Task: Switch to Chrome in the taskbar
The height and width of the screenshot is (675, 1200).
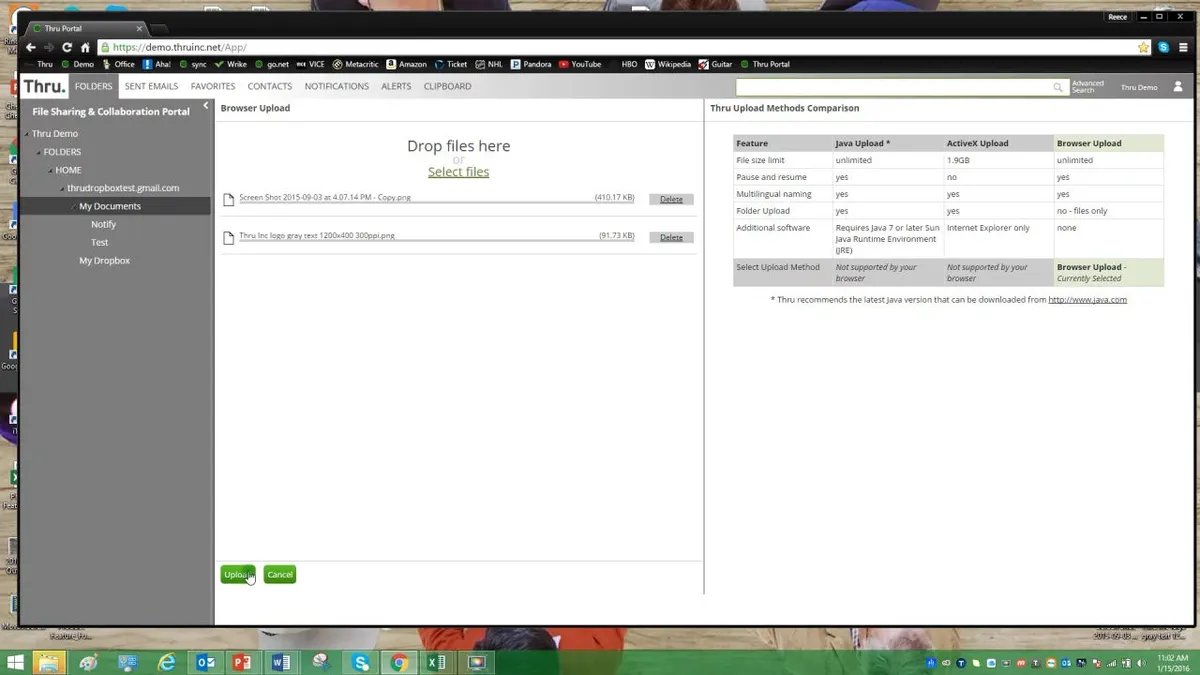Action: pos(399,662)
